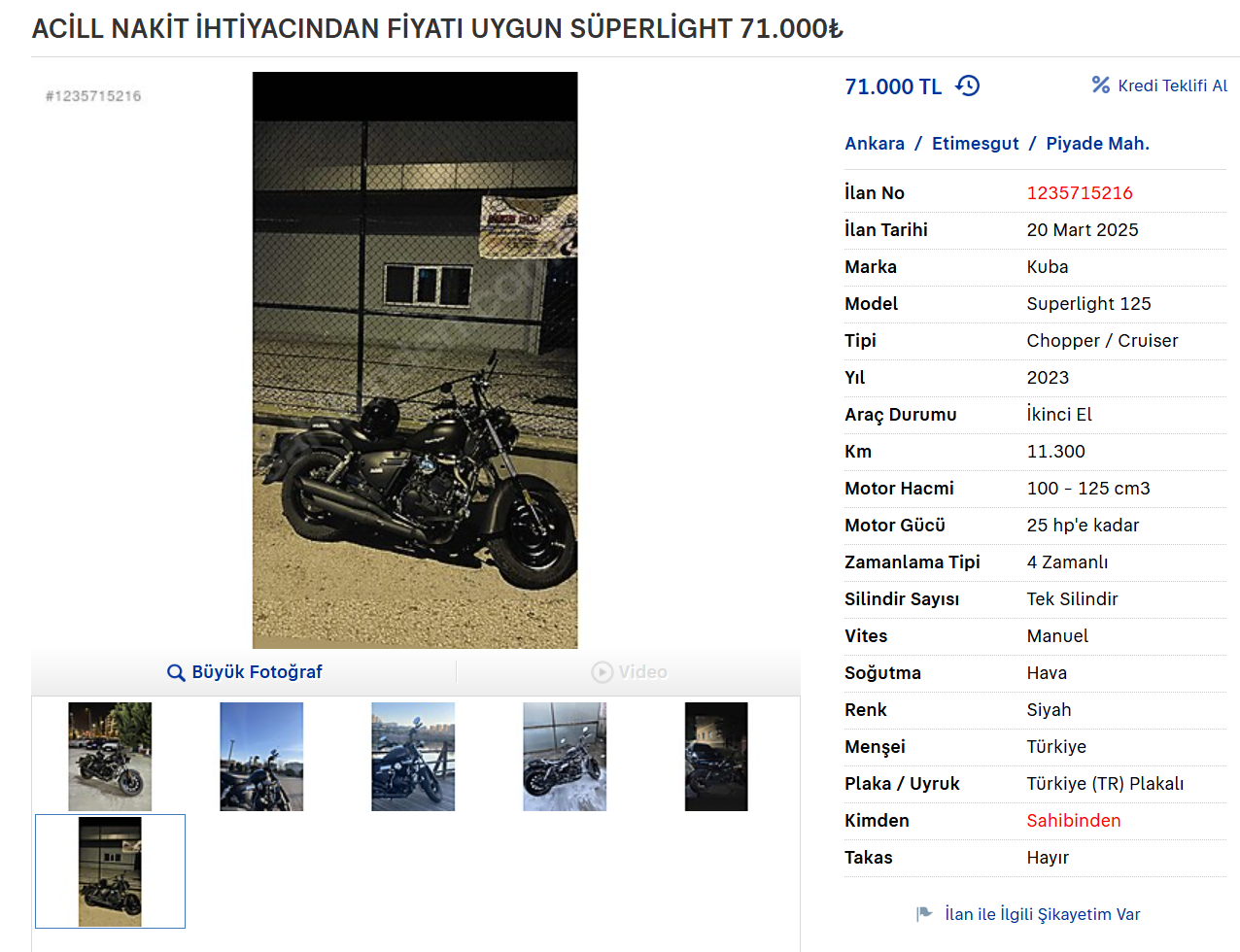This screenshot has width=1240, height=952.
Task: Select fifth dark night thumbnail
Action: [x=716, y=757]
